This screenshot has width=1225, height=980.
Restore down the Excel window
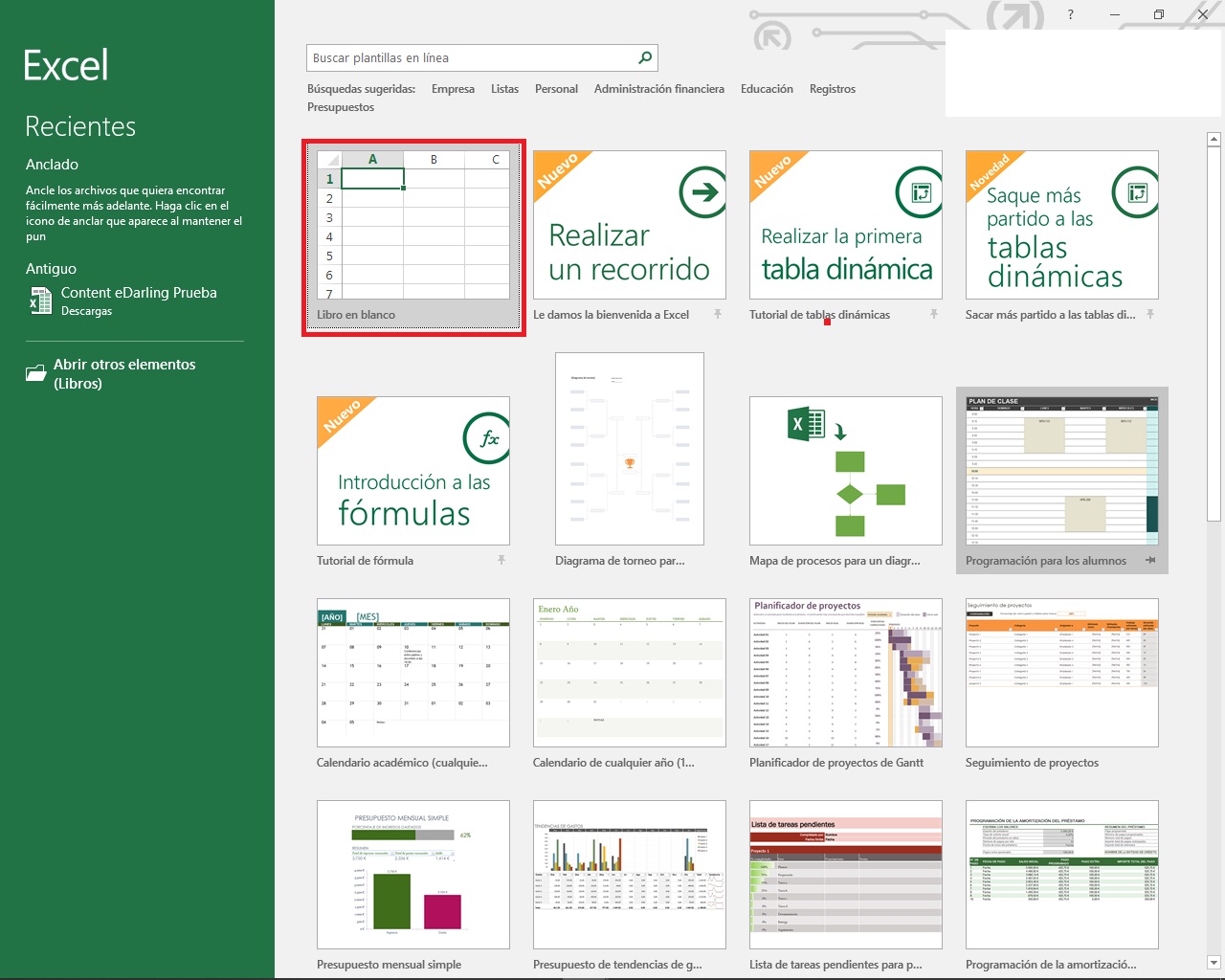coord(1159,14)
